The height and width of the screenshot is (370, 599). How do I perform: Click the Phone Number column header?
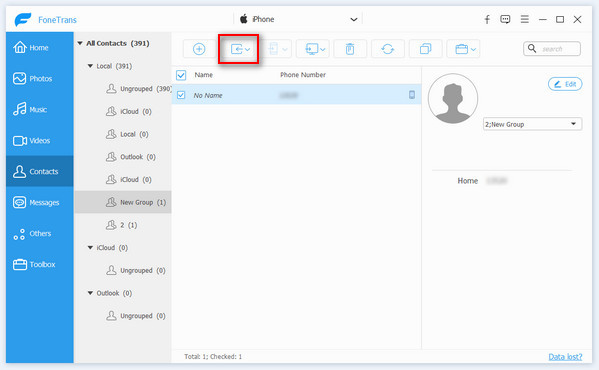303,75
